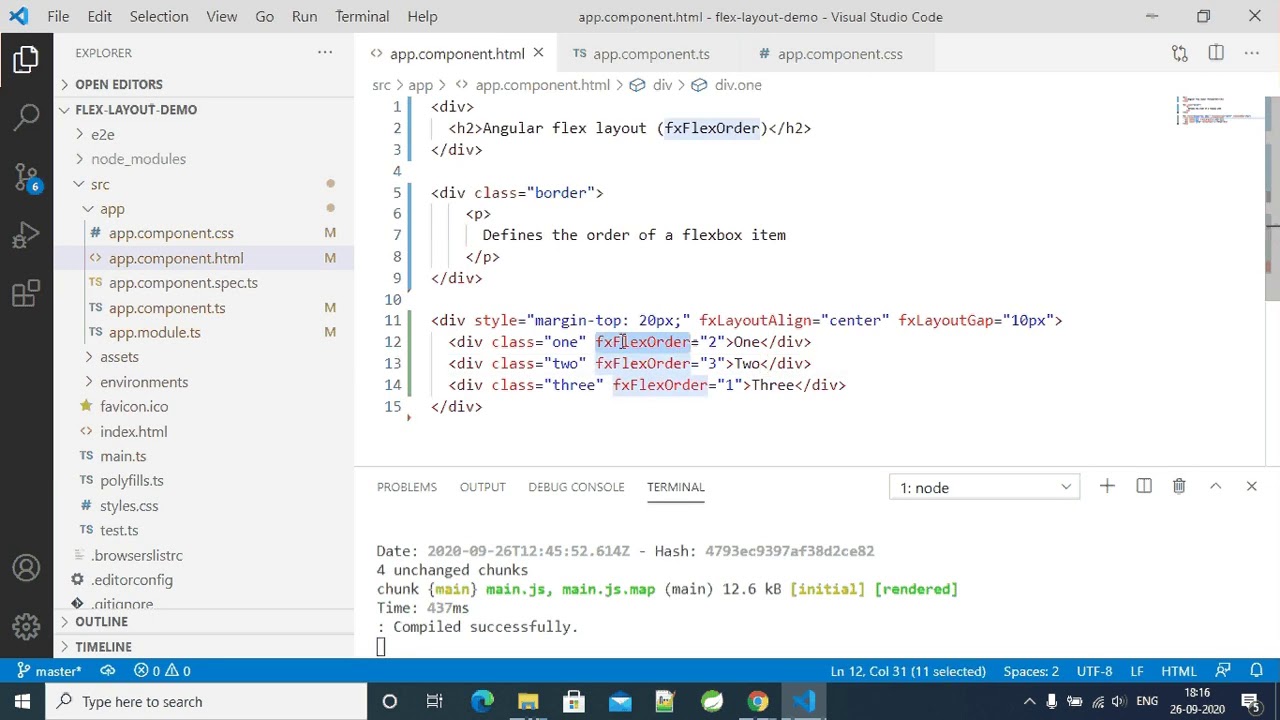Split the terminal panel
The image size is (1280, 720).
click(1144, 487)
